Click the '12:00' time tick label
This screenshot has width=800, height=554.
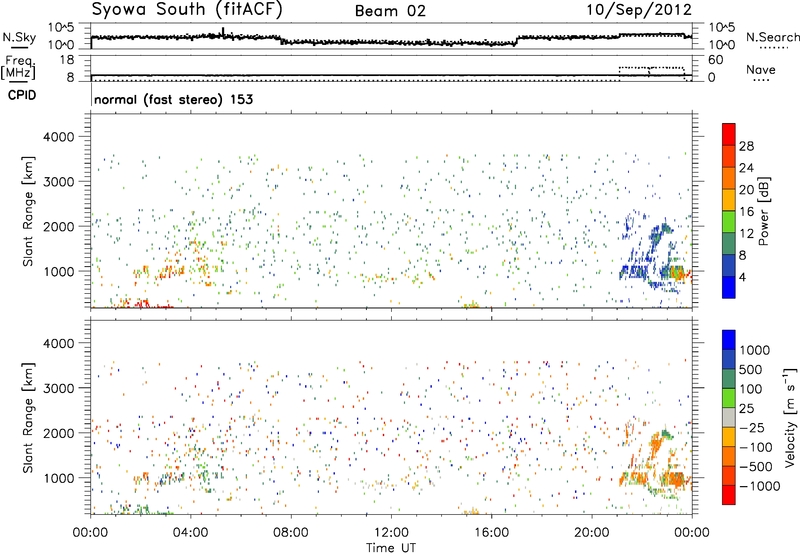391,533
